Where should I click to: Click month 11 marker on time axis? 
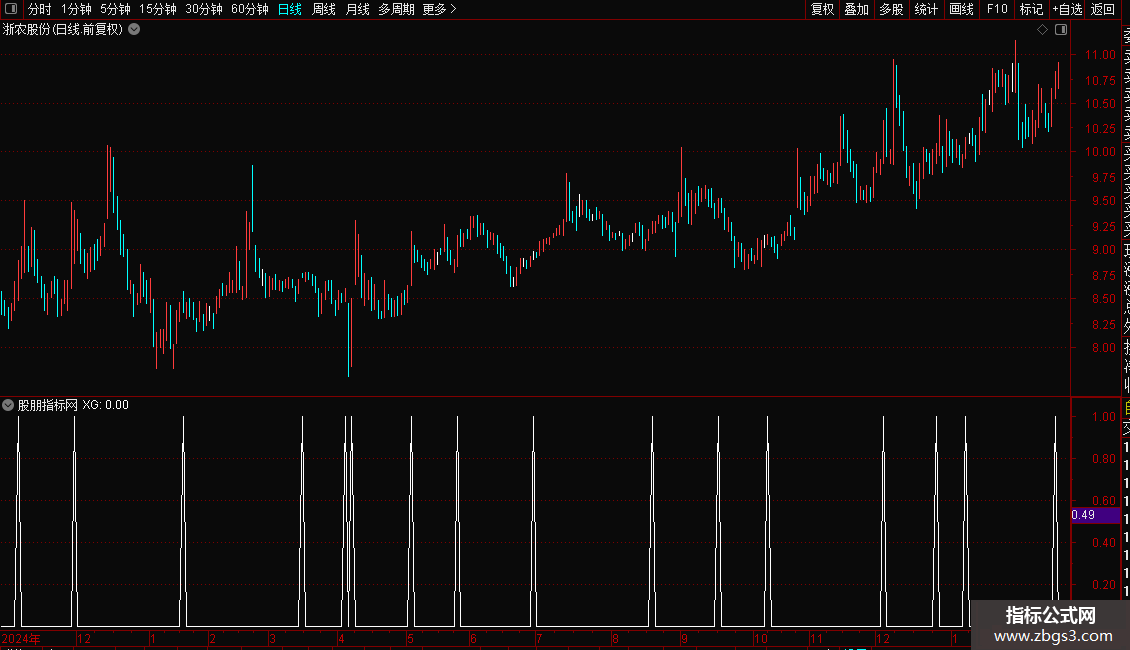(816, 638)
